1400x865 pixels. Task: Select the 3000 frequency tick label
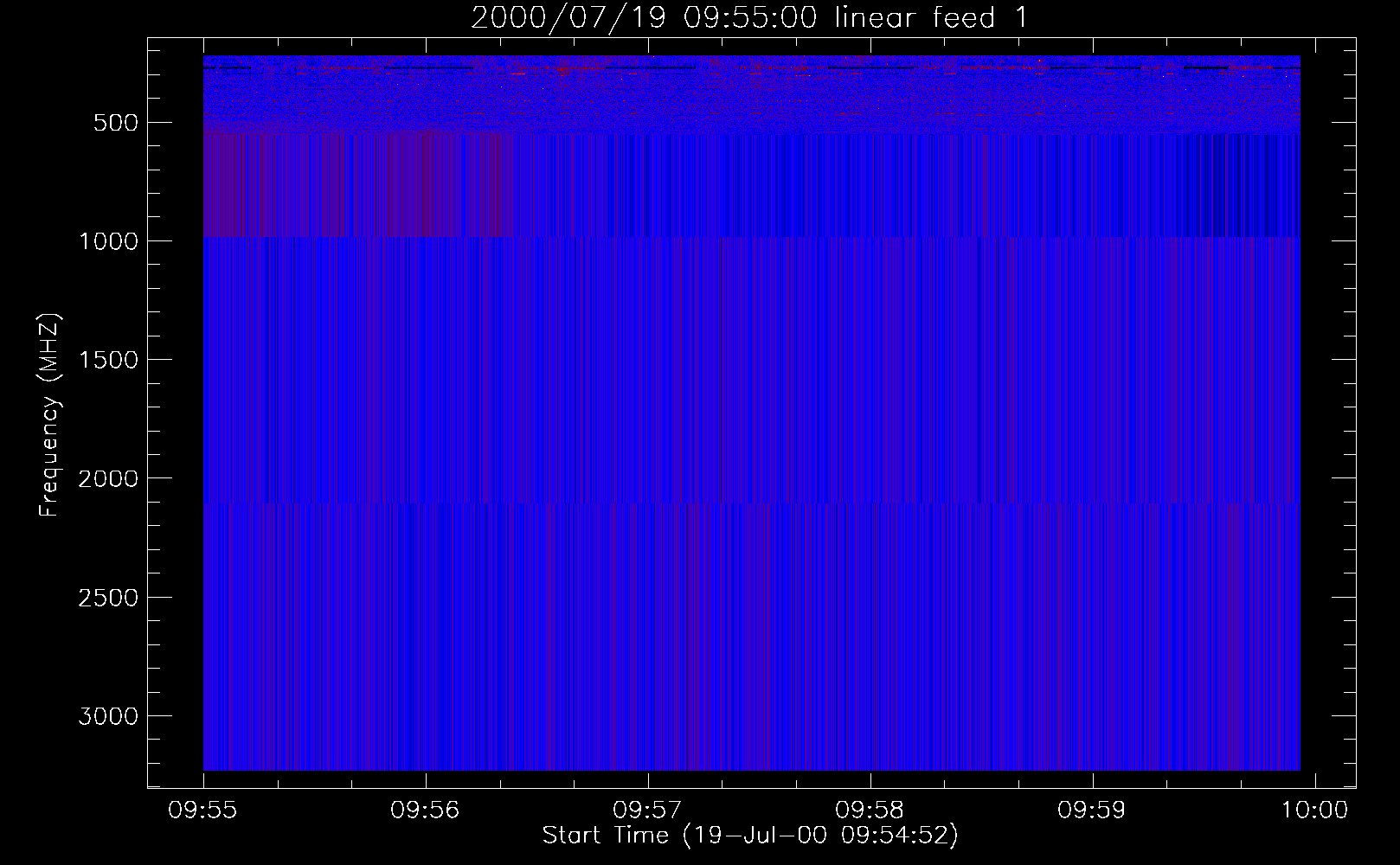point(109,716)
